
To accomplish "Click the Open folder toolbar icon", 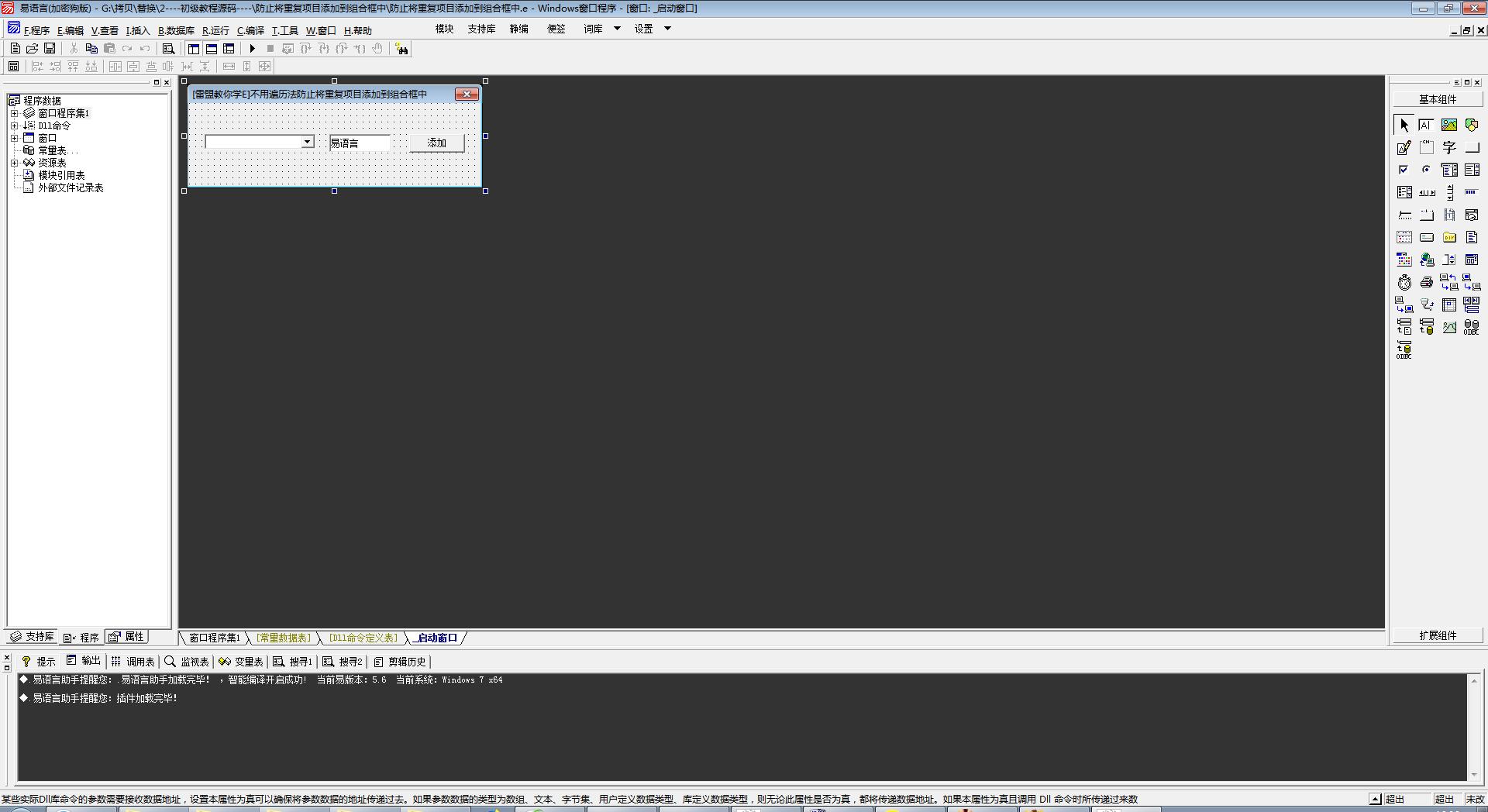I will coord(32,48).
